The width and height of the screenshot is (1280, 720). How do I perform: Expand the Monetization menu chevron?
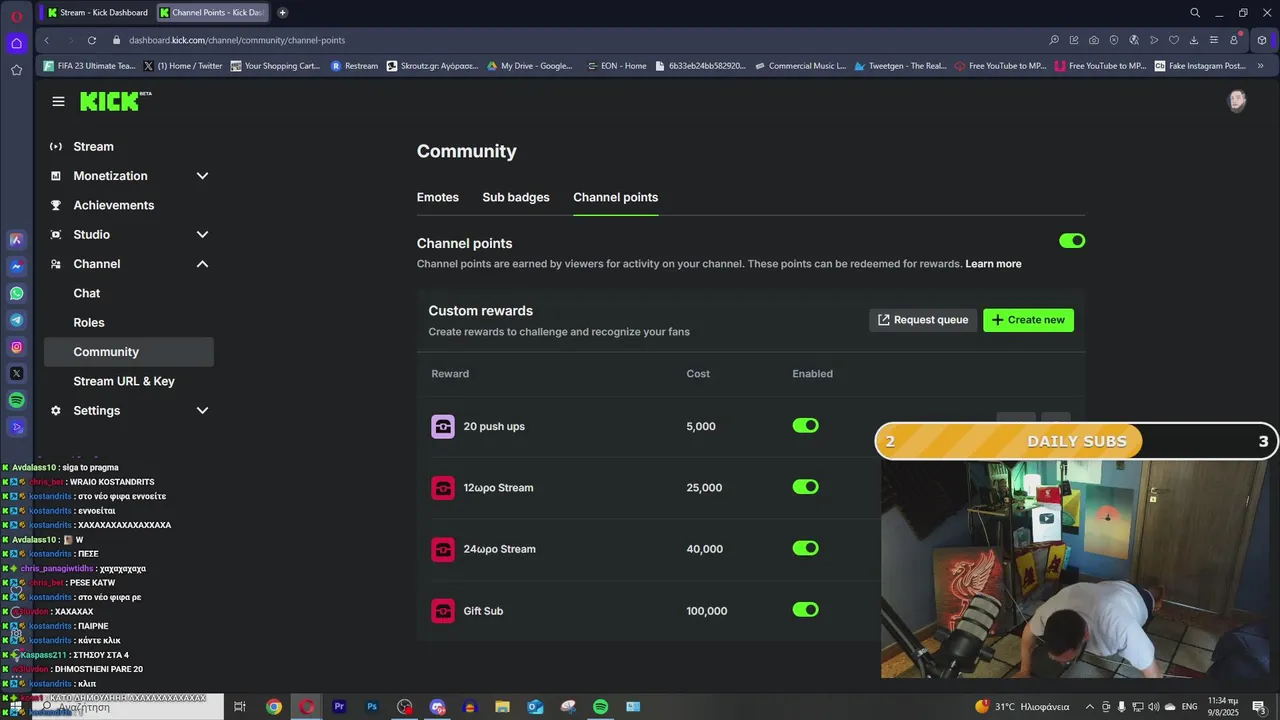[x=202, y=176]
